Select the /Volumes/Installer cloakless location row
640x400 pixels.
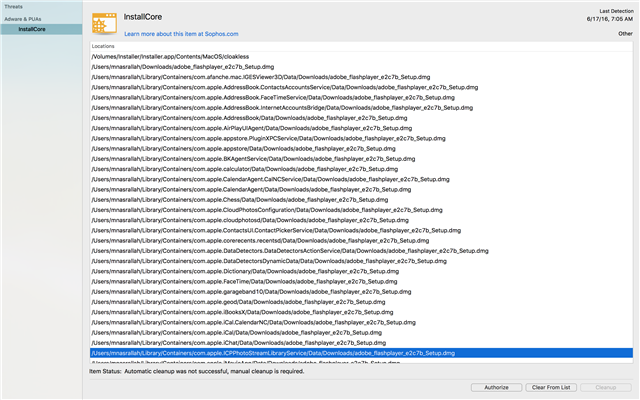[361, 57]
